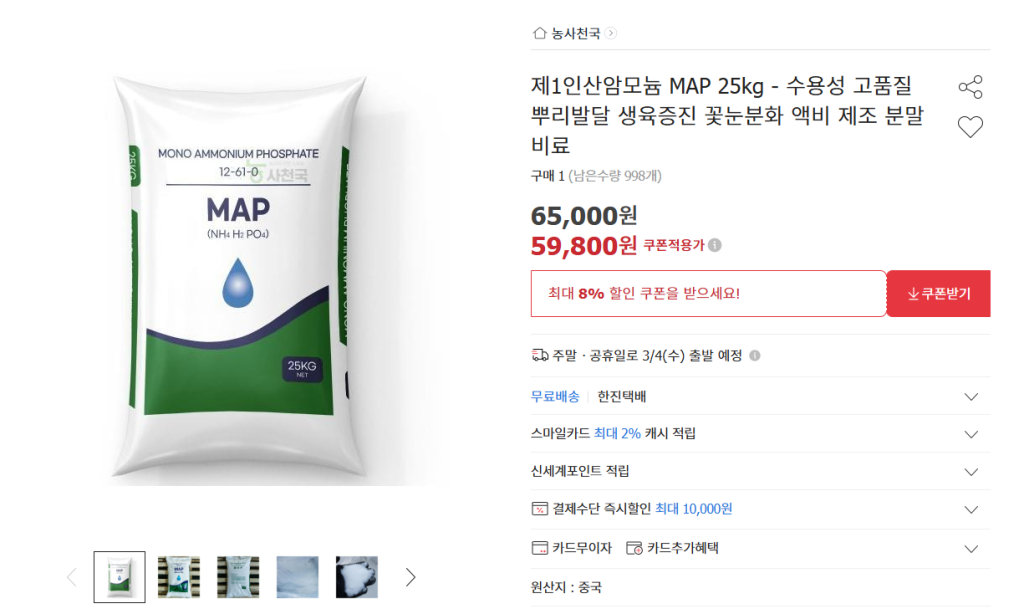This screenshot has height=614, width=1024.
Task: Expand 결제수단 즉시할인 details
Action: point(970,509)
